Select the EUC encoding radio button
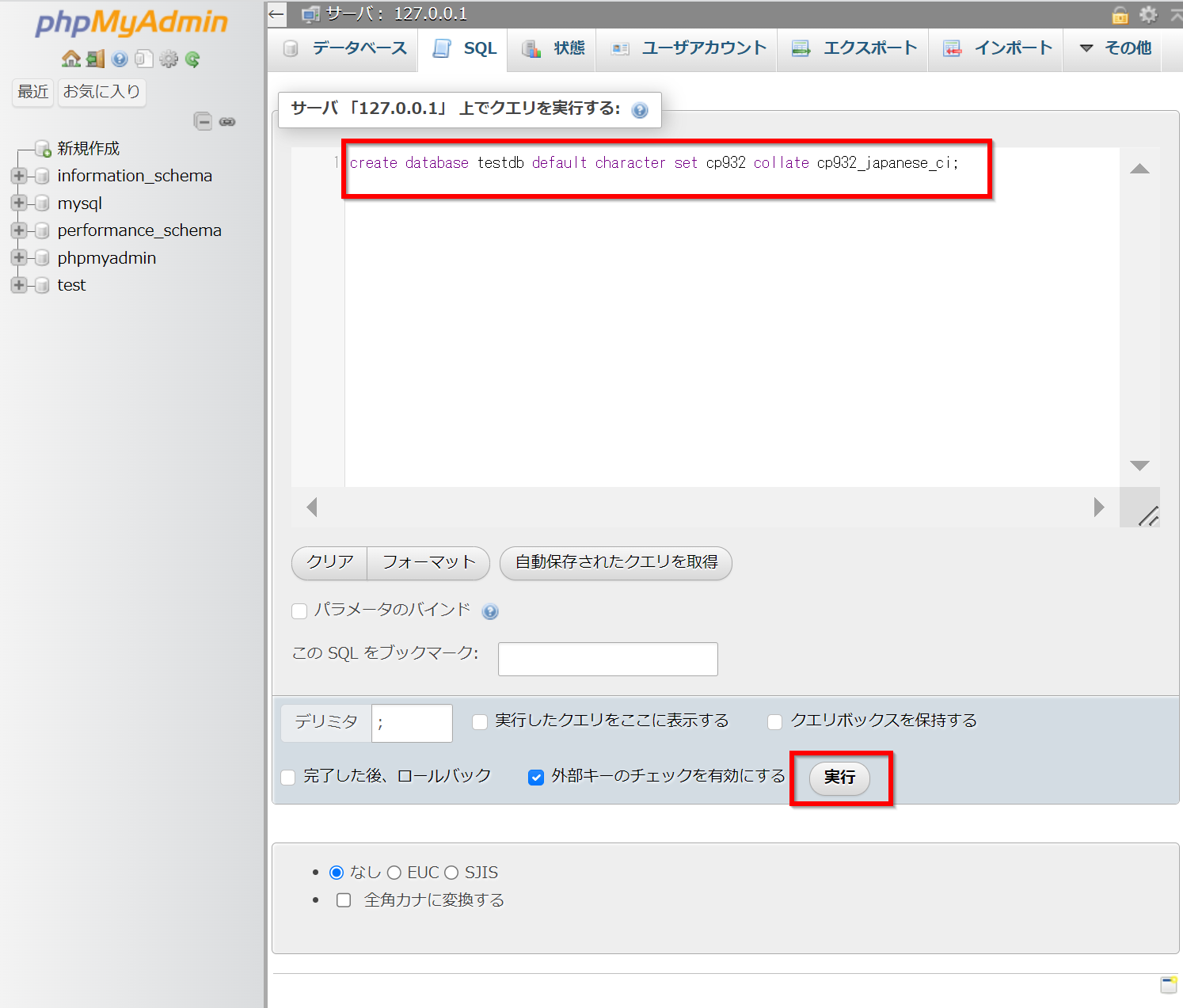Viewport: 1183px width, 1008px height. click(394, 873)
